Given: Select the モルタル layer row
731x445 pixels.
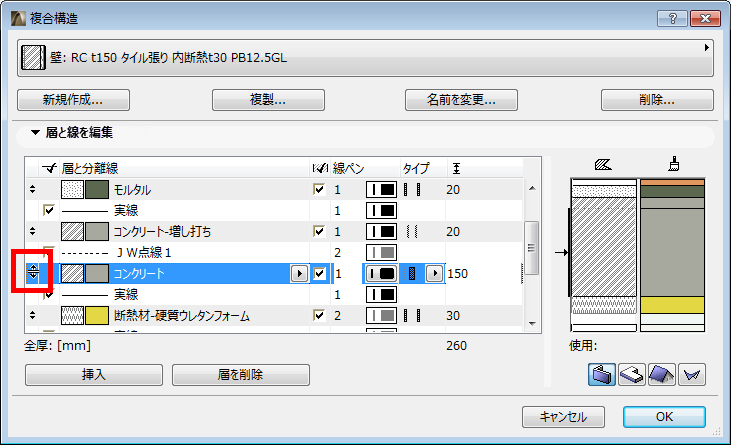Looking at the screenshot, I should 274,190.
